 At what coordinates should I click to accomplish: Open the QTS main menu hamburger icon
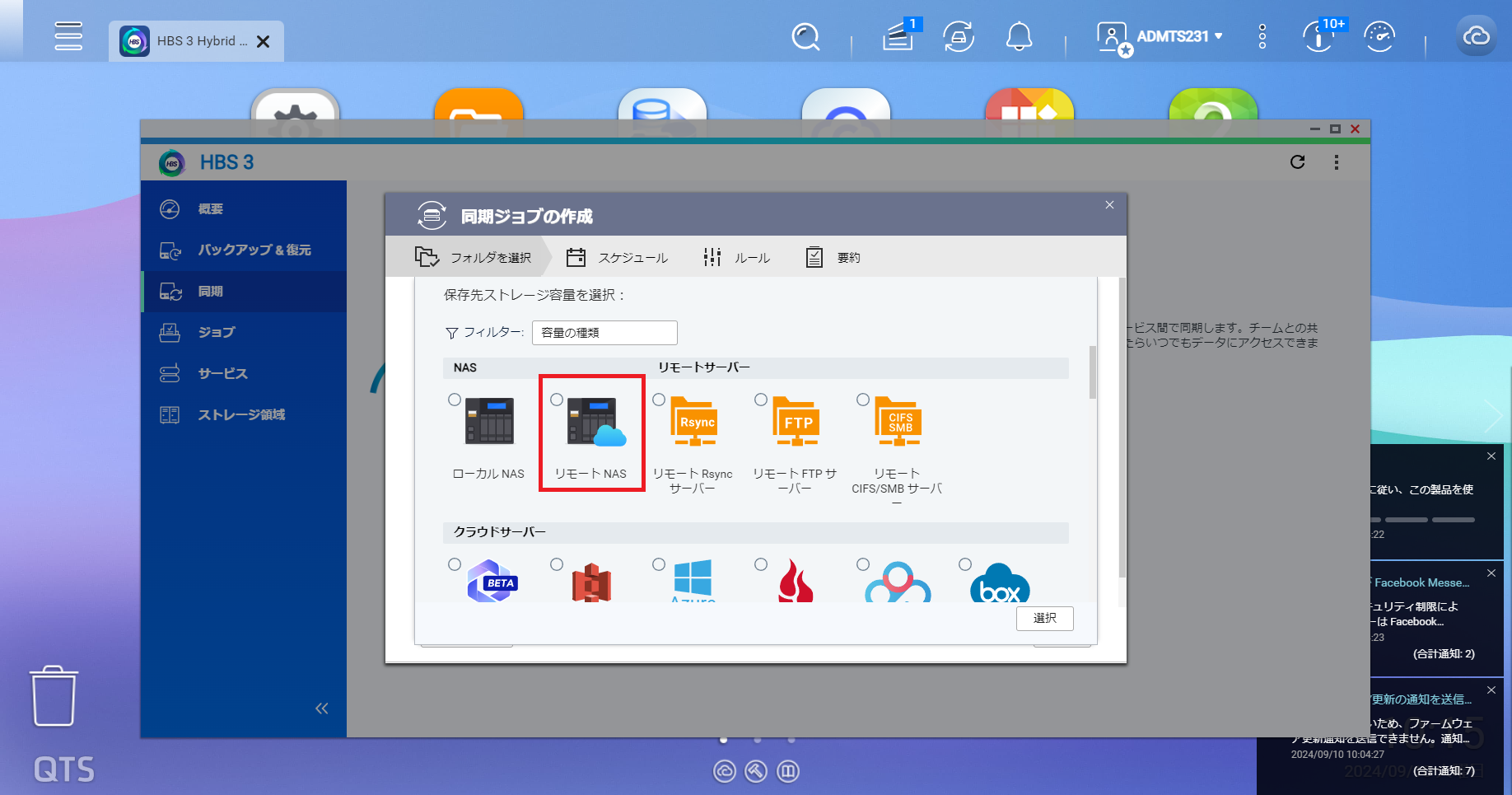pyautogui.click(x=68, y=36)
